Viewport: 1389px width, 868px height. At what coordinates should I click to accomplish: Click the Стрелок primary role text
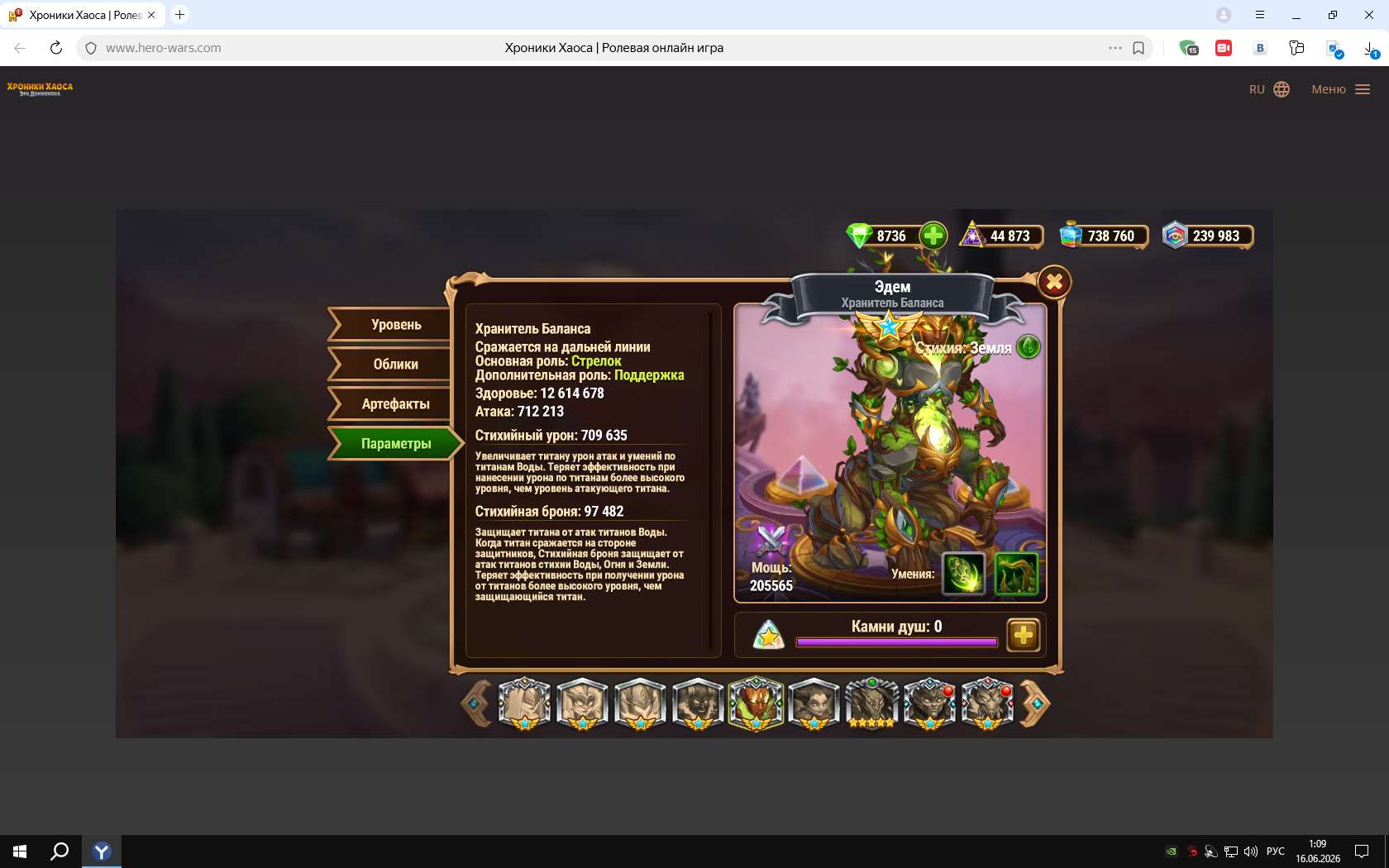(596, 361)
